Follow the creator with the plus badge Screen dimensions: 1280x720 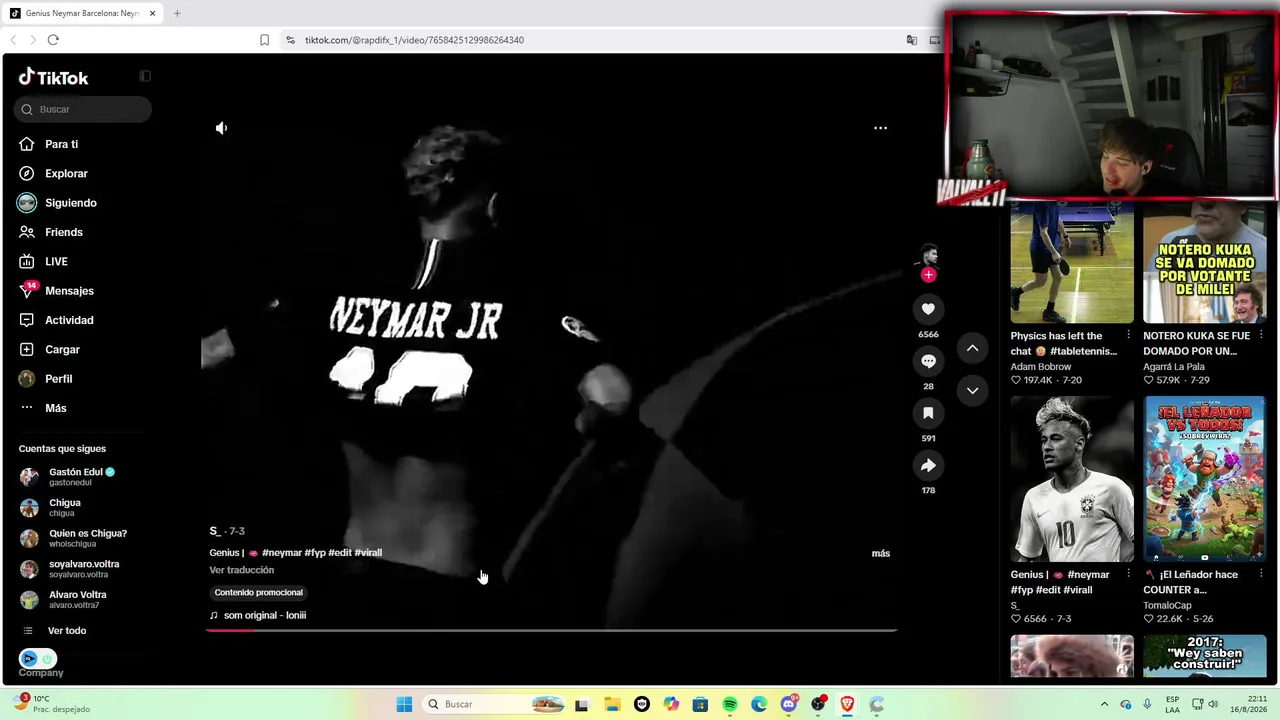pos(929,275)
